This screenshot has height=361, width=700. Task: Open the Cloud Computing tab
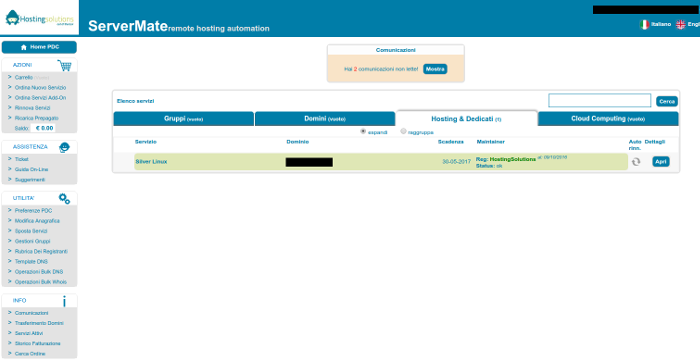608,119
